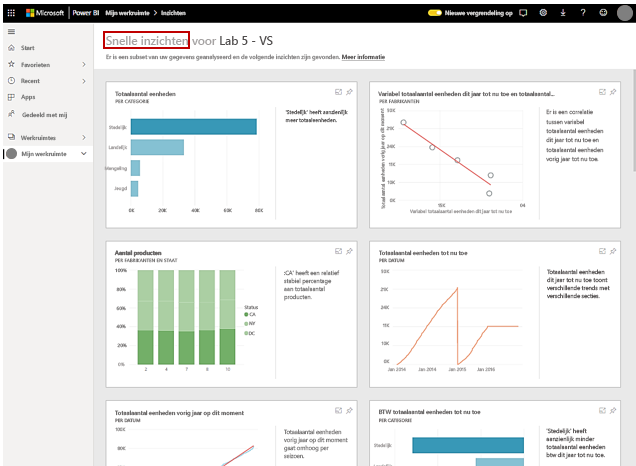Click Aantal producten card title
636x466 pixels.
138,253
